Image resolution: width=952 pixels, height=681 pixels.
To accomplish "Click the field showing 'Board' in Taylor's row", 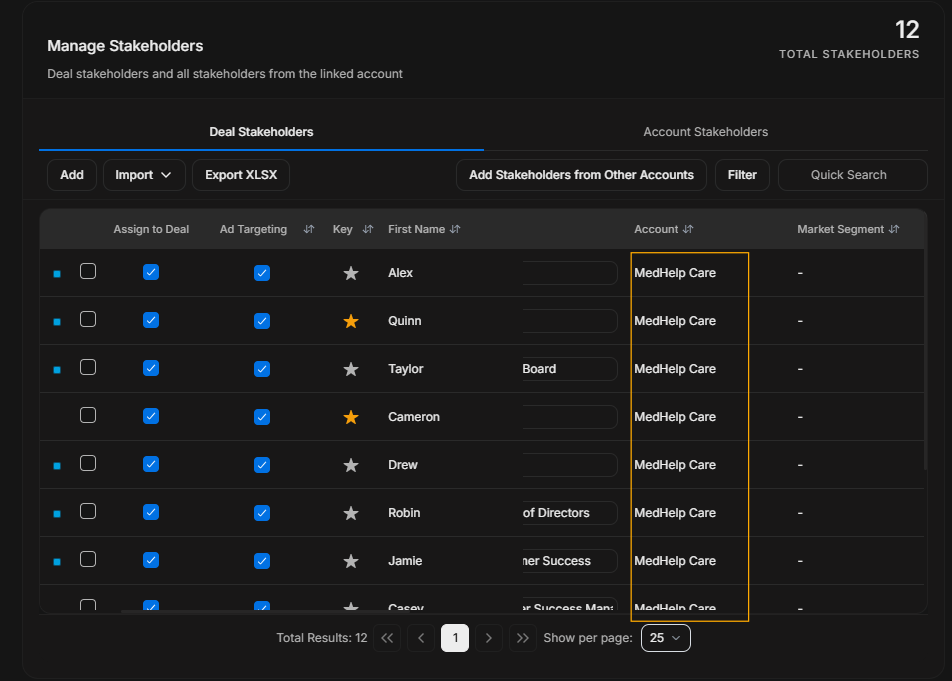I will [570, 369].
